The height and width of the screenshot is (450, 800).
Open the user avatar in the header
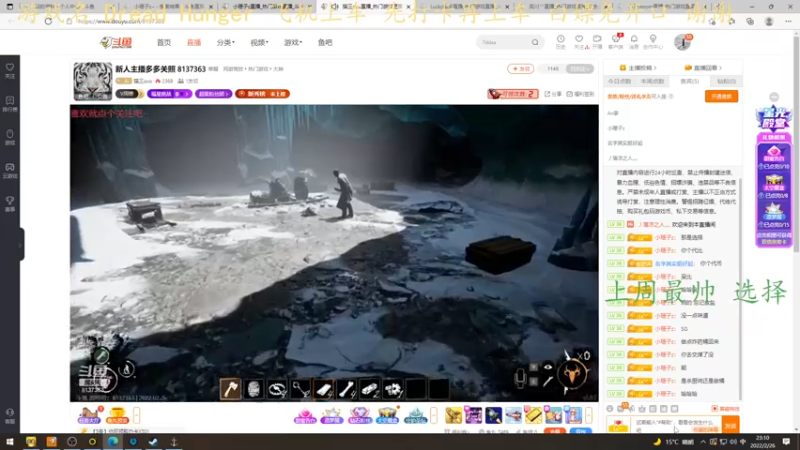tap(682, 42)
